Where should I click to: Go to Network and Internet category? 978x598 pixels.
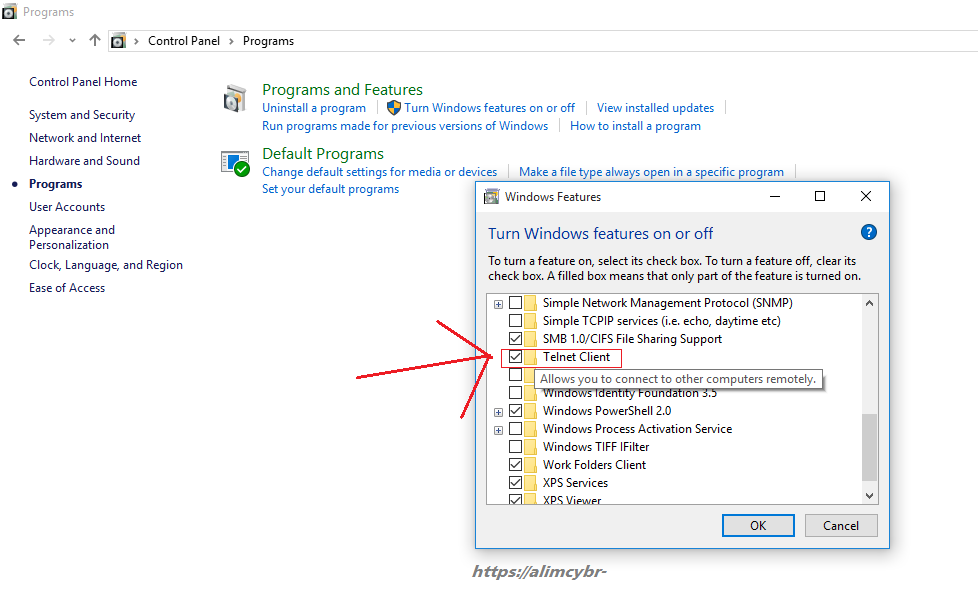pos(85,138)
